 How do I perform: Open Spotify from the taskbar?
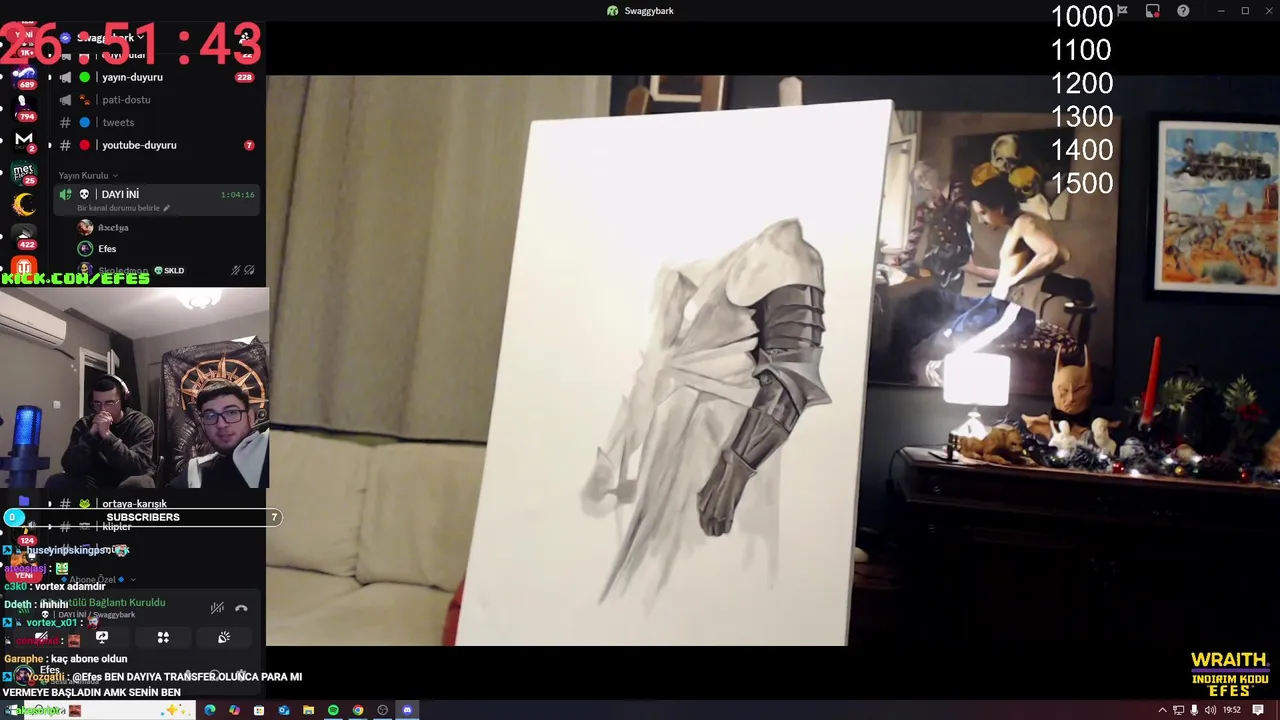[333, 711]
